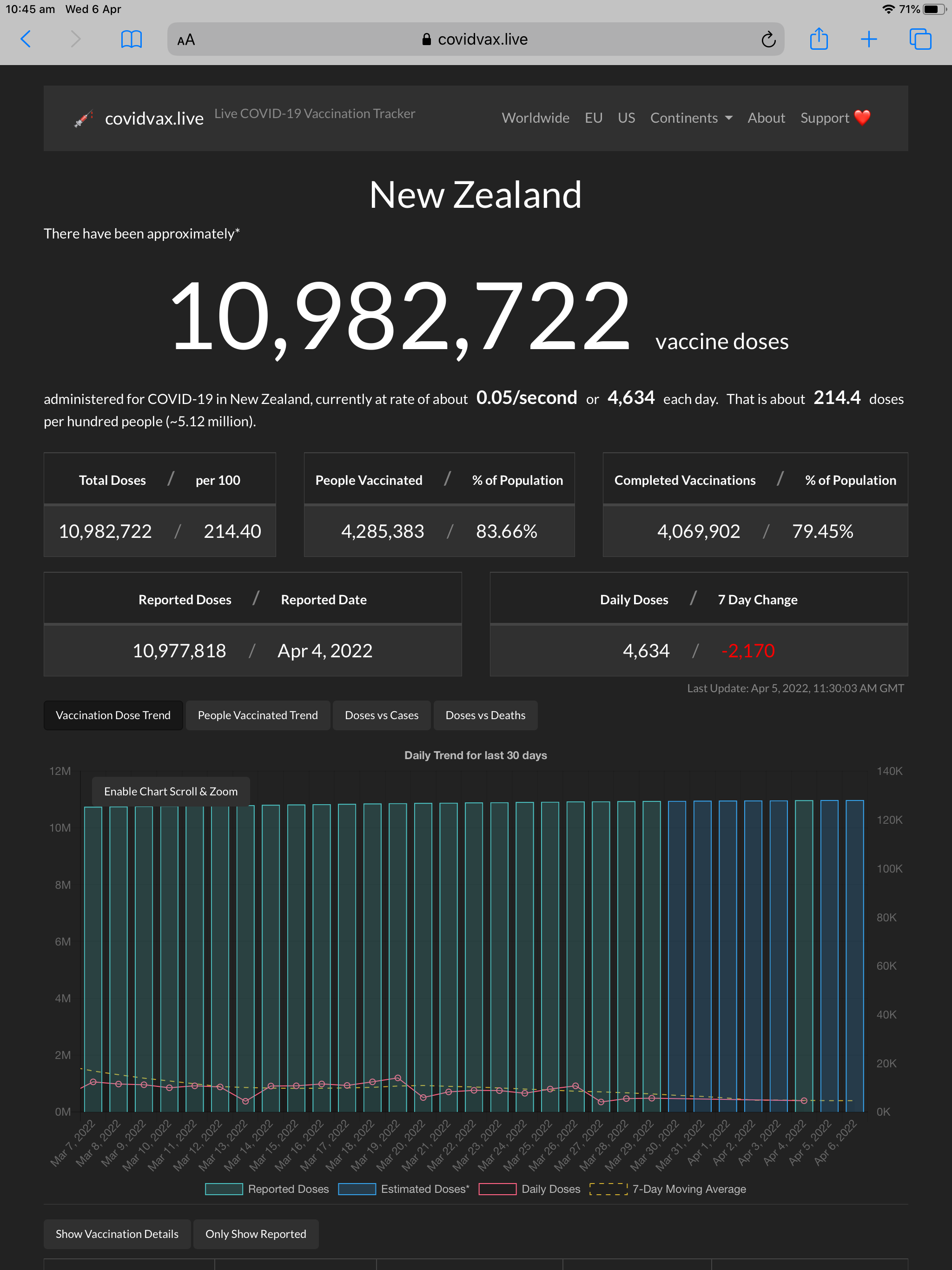Open a new tab with plus icon

coord(869,39)
